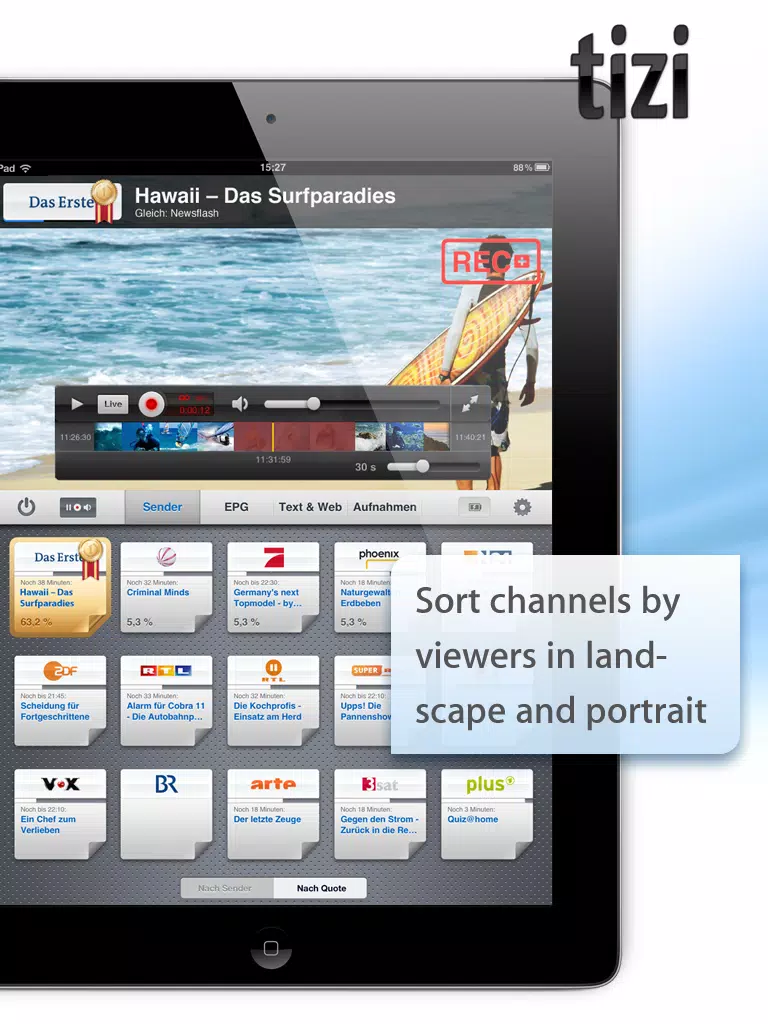Switch playback to Live
This screenshot has height=1024, width=768.
point(112,404)
